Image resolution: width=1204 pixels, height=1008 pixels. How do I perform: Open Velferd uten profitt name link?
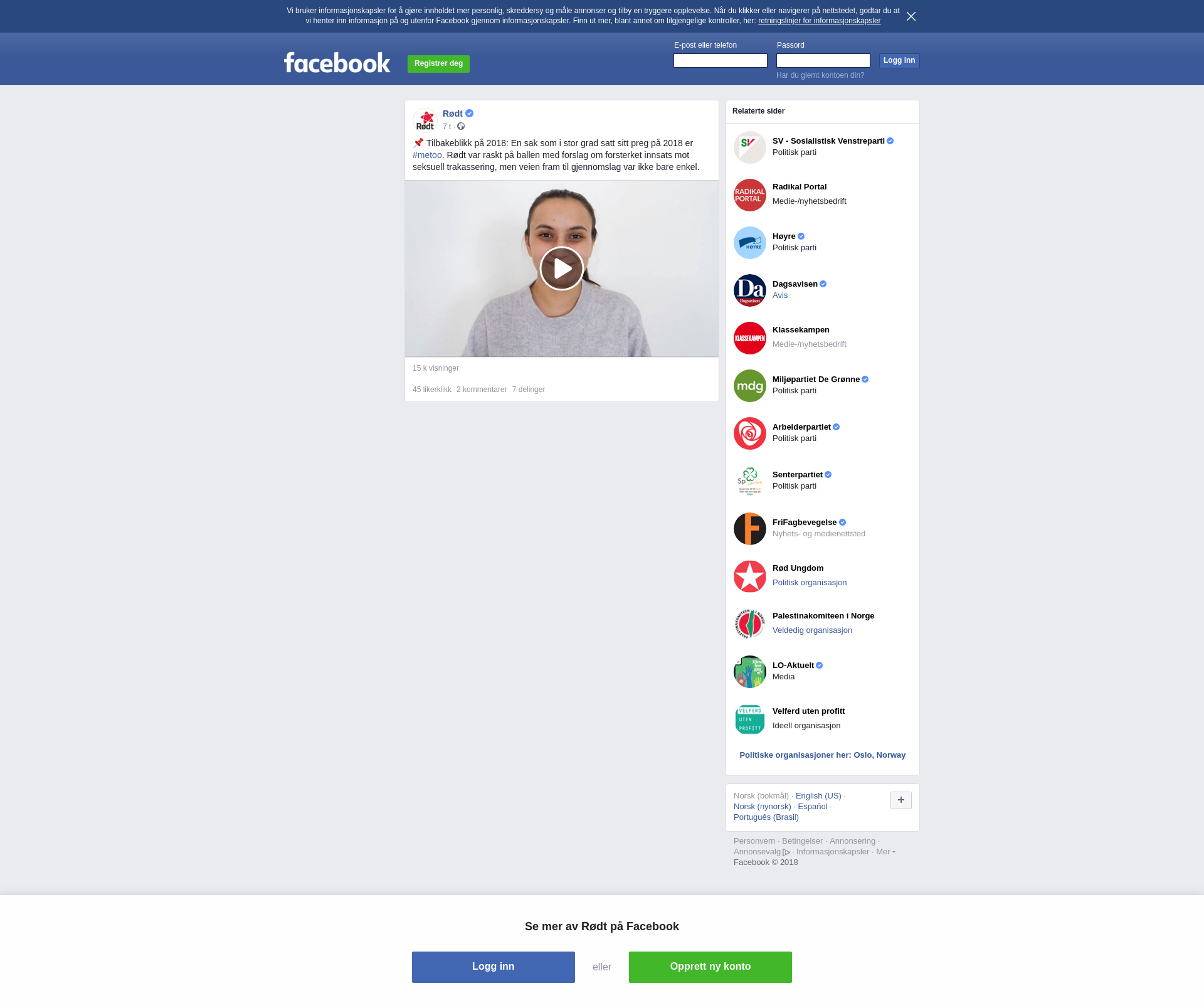pyautogui.click(x=808, y=711)
